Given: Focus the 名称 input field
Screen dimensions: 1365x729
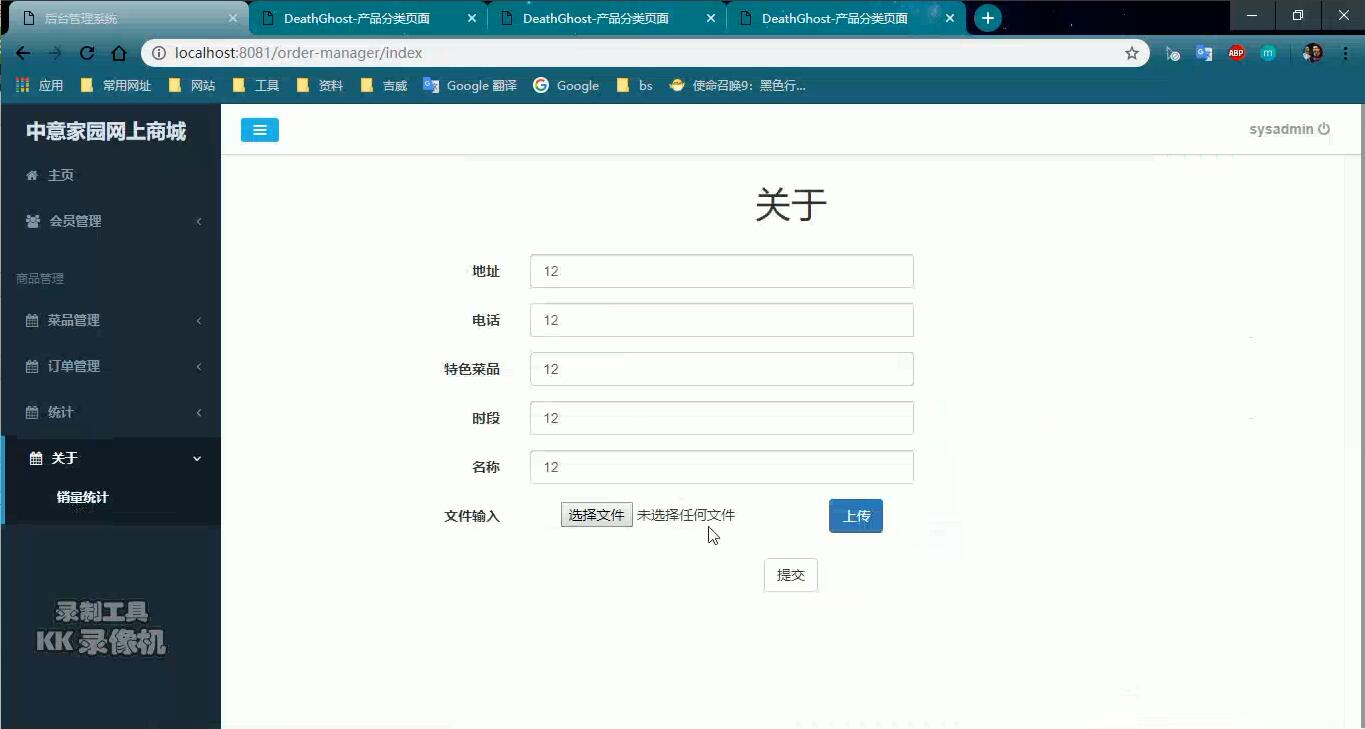Looking at the screenshot, I should click(x=722, y=467).
